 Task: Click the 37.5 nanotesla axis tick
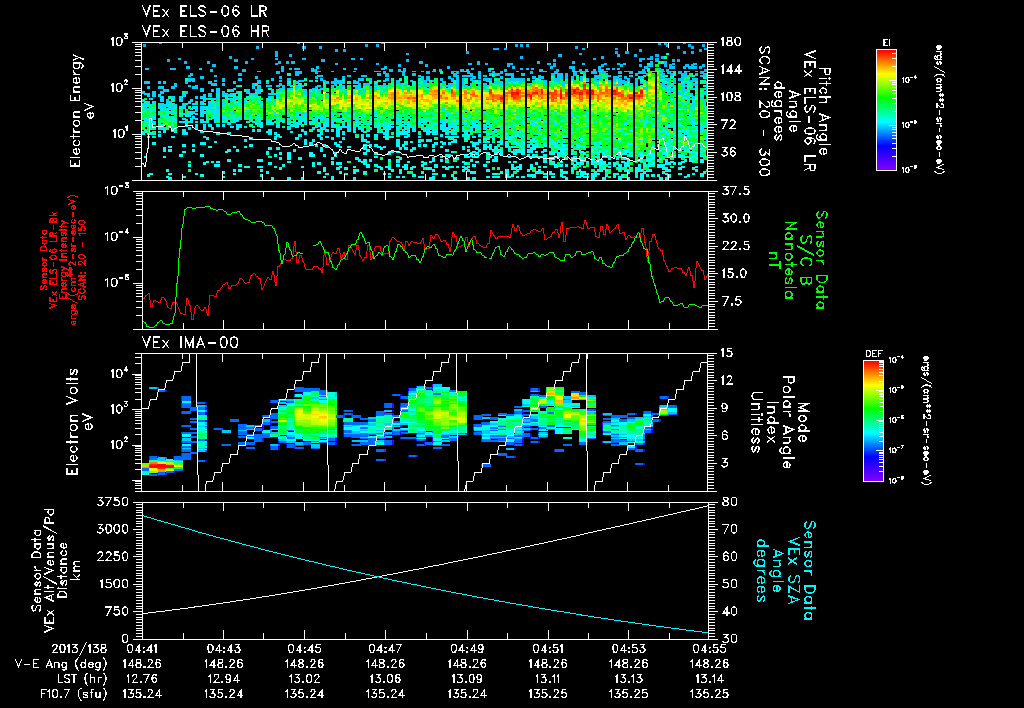(735, 191)
